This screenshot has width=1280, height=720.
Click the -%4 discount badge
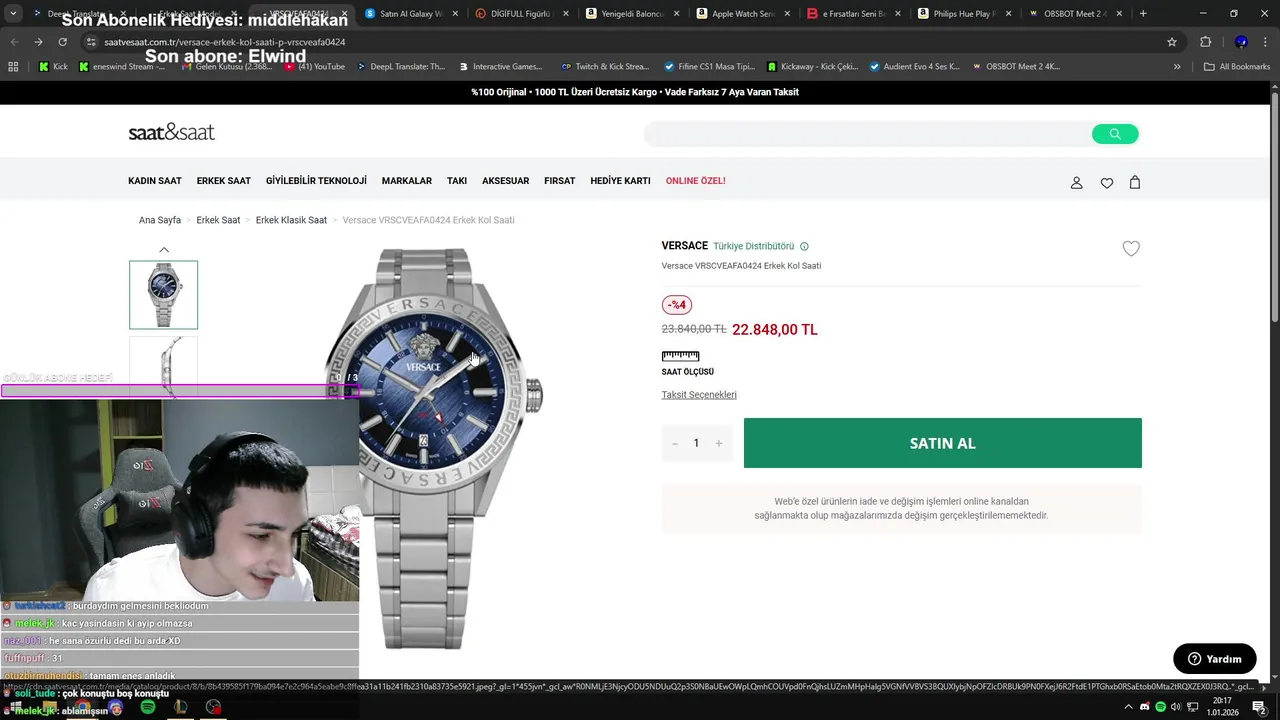[677, 305]
